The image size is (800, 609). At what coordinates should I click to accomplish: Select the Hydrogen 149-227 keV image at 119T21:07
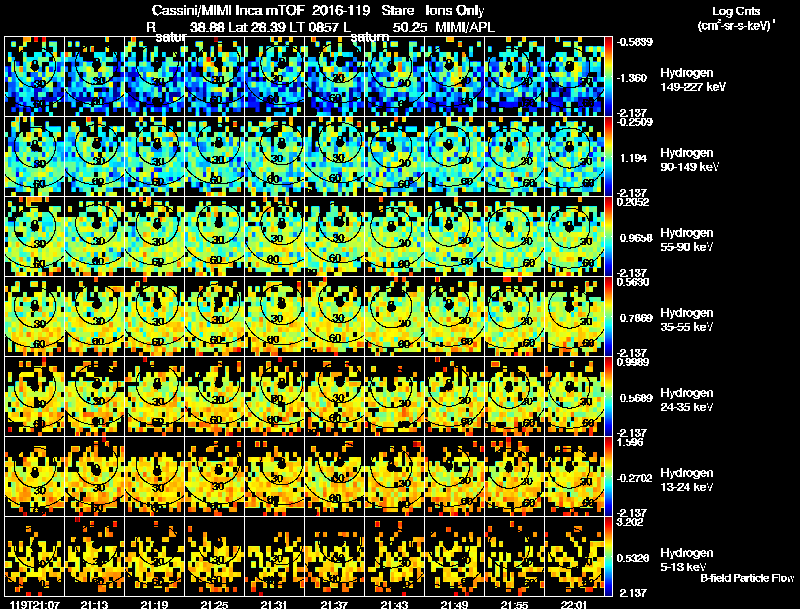[x=34, y=76]
